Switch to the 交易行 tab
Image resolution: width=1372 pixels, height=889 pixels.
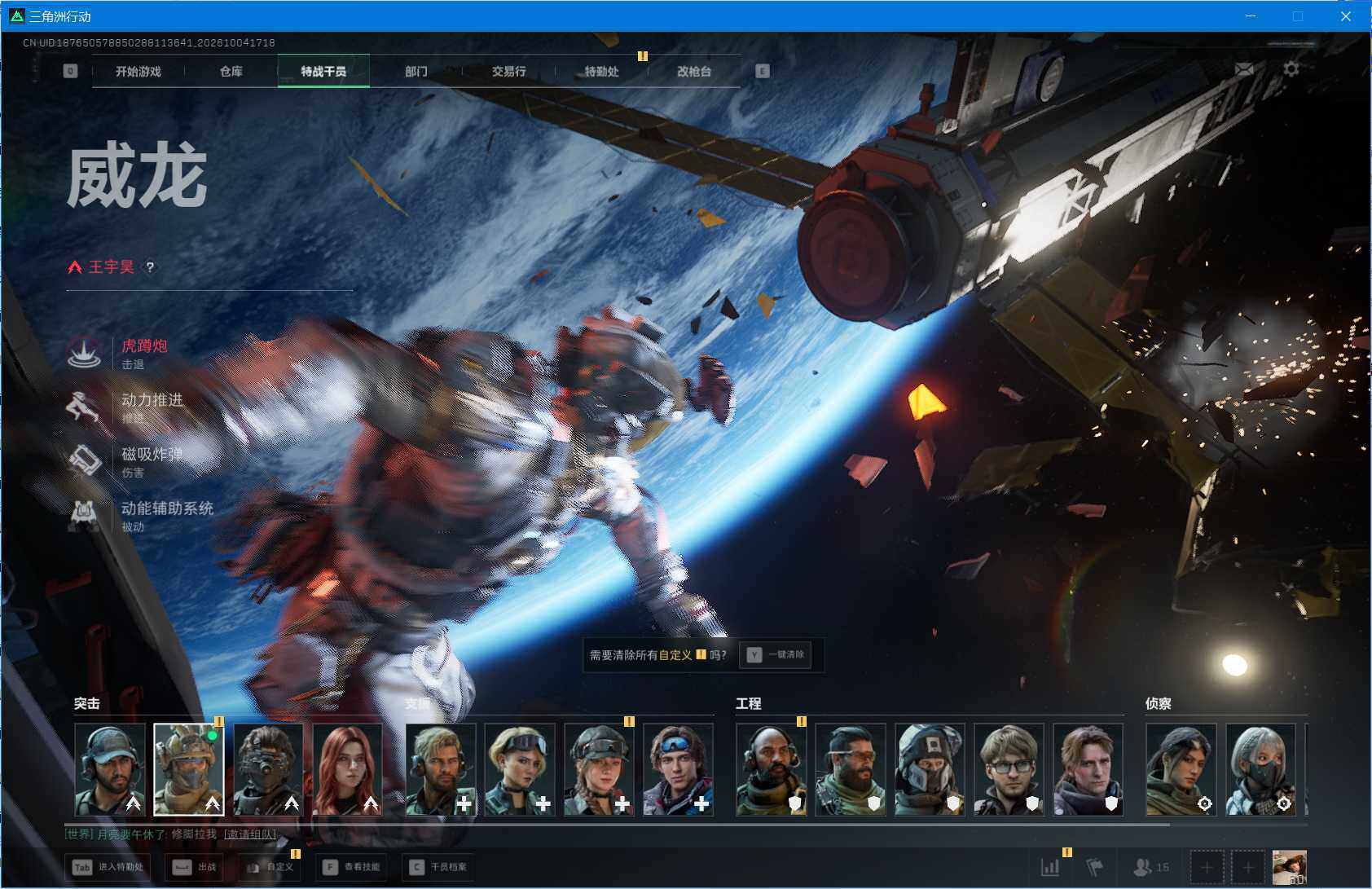(509, 72)
